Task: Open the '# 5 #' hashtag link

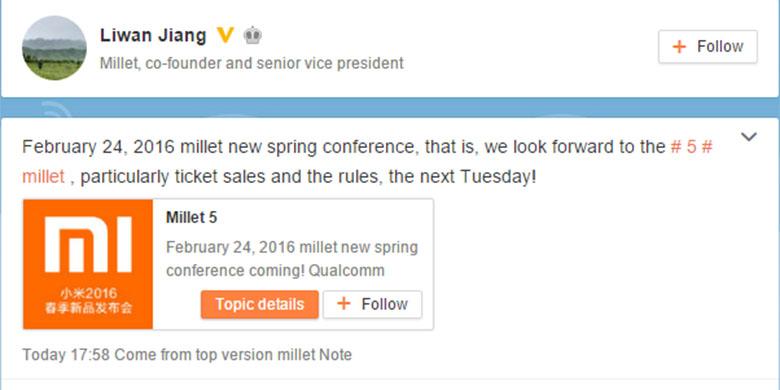Action: (x=691, y=147)
